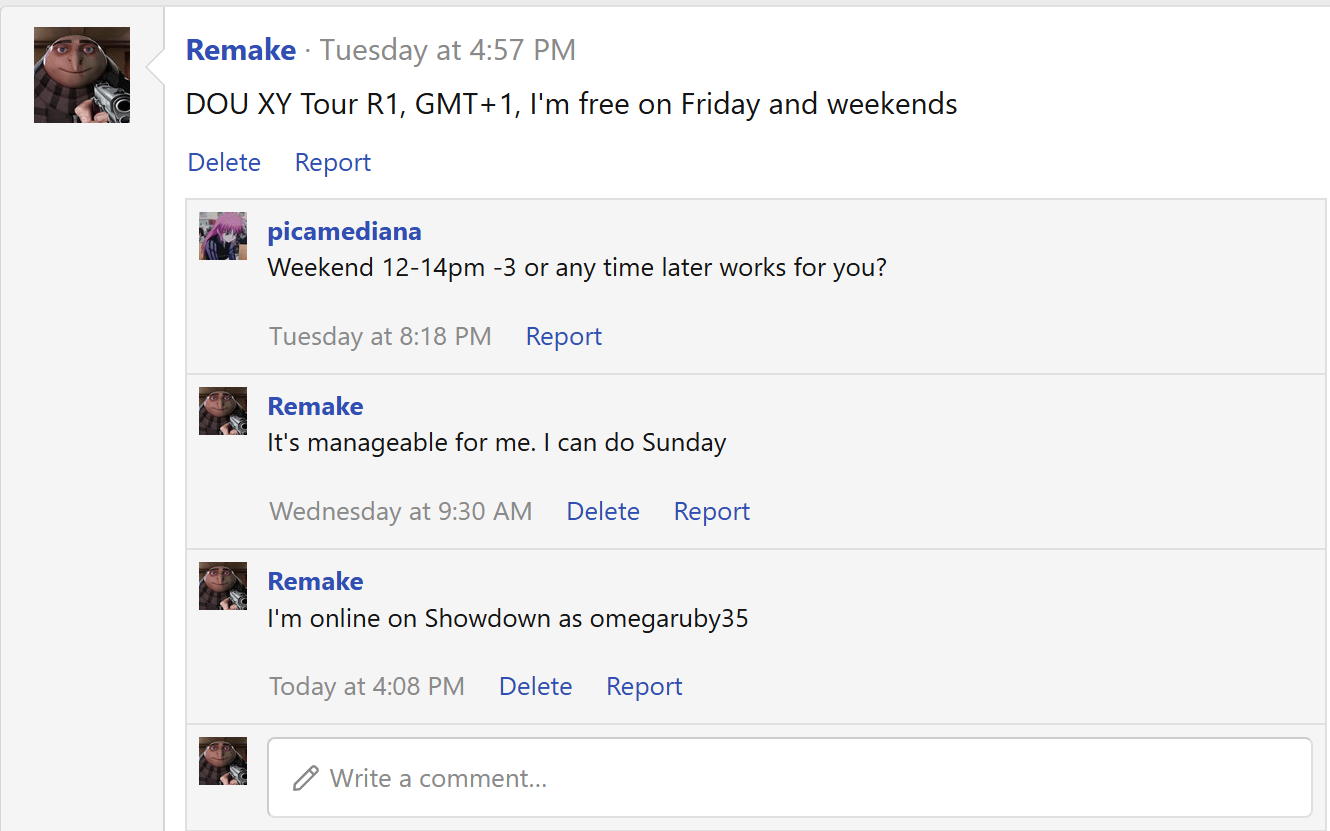Report picamediana's comment
1330x831 pixels.
pyautogui.click(x=564, y=336)
